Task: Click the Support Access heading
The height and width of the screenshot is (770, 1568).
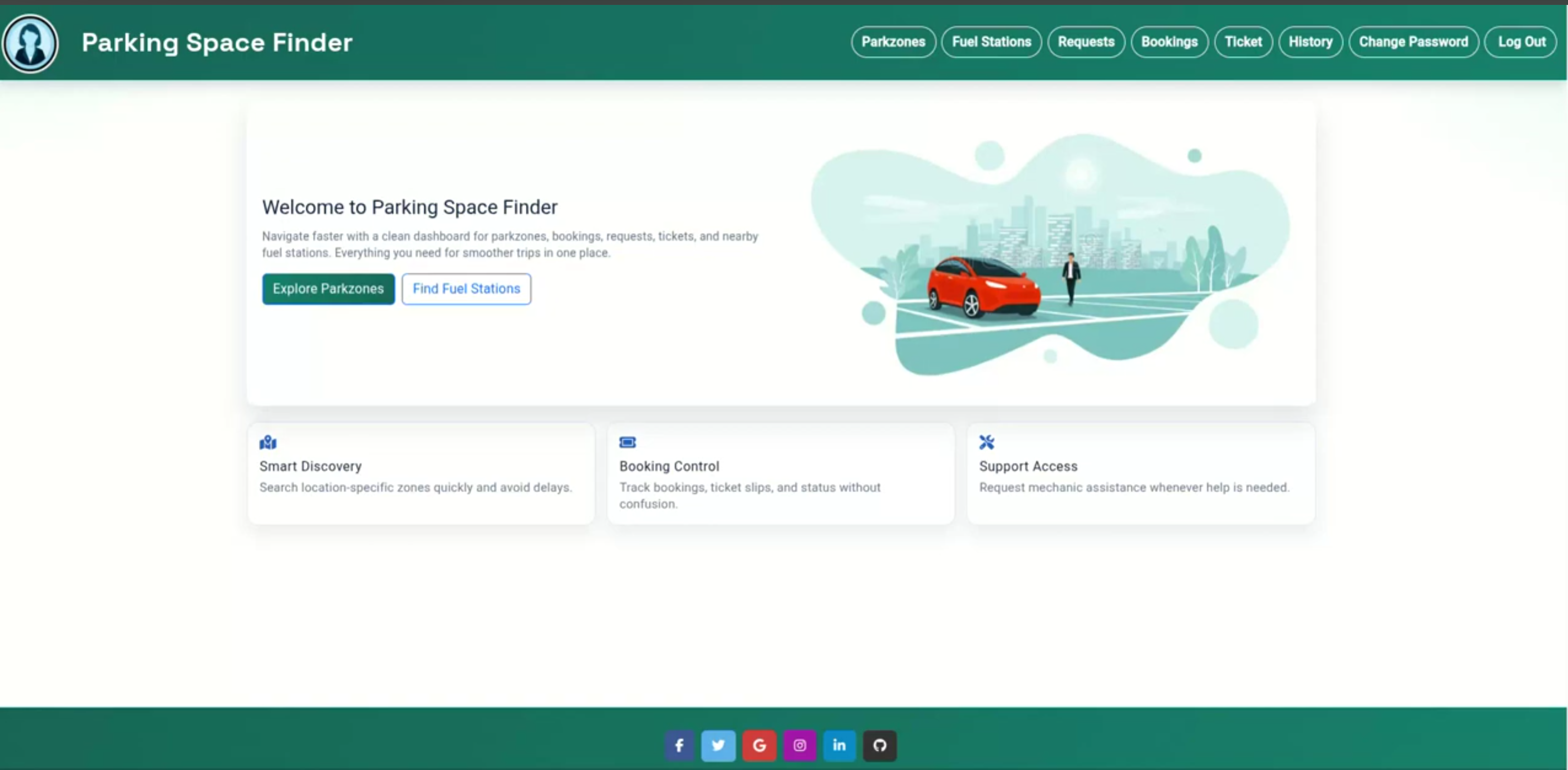Action: click(x=1028, y=466)
